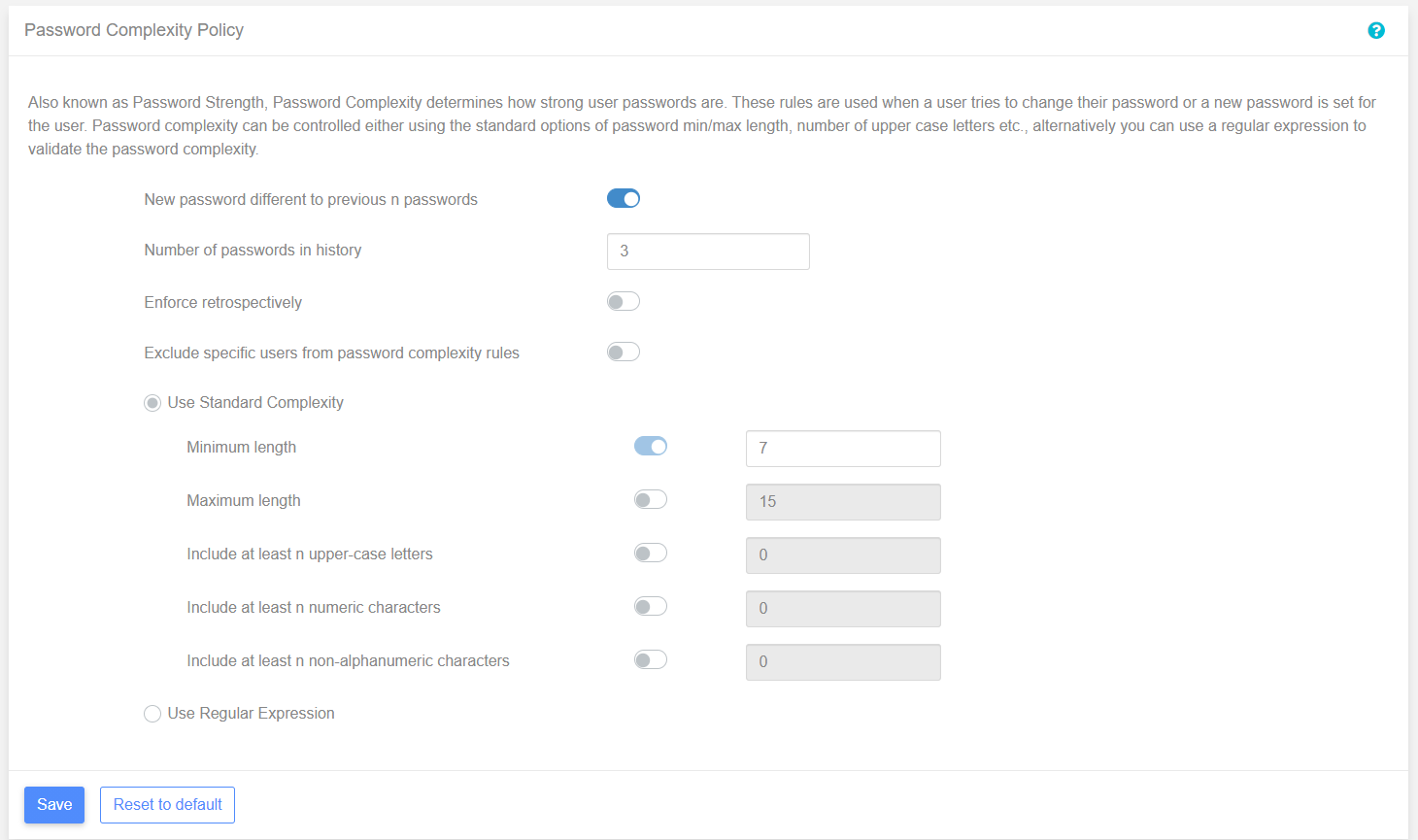Viewport: 1418px width, 840px height.
Task: Select the Use Regular Expression radio button
Action: click(152, 714)
